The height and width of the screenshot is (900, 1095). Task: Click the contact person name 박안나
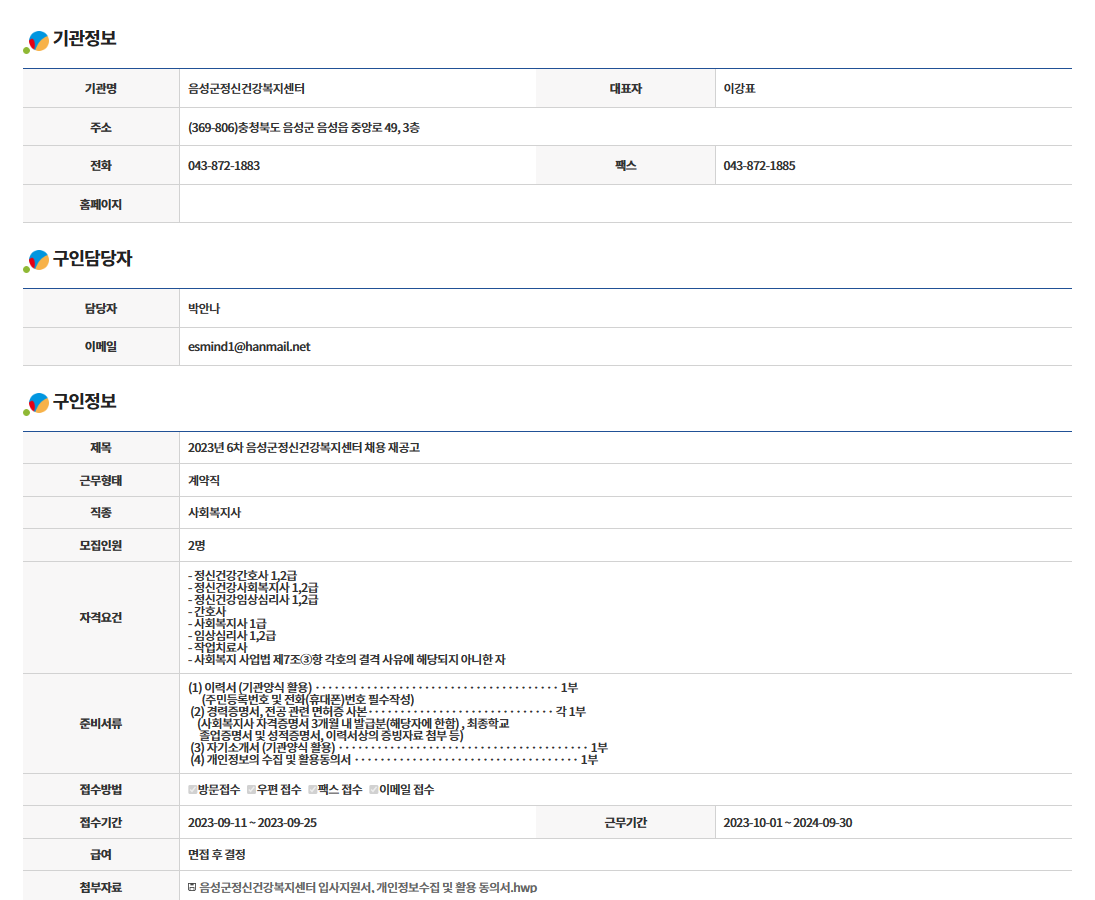tap(204, 308)
